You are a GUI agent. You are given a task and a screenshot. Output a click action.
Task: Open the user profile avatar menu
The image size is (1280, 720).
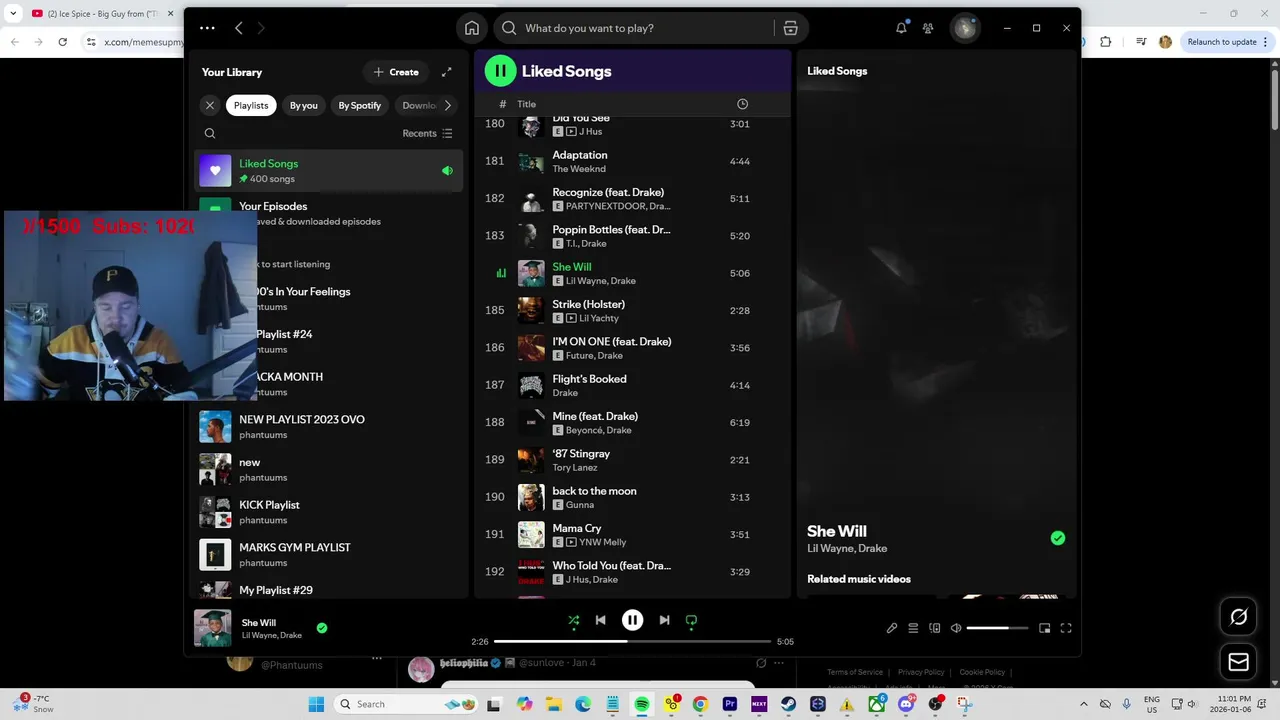965,28
